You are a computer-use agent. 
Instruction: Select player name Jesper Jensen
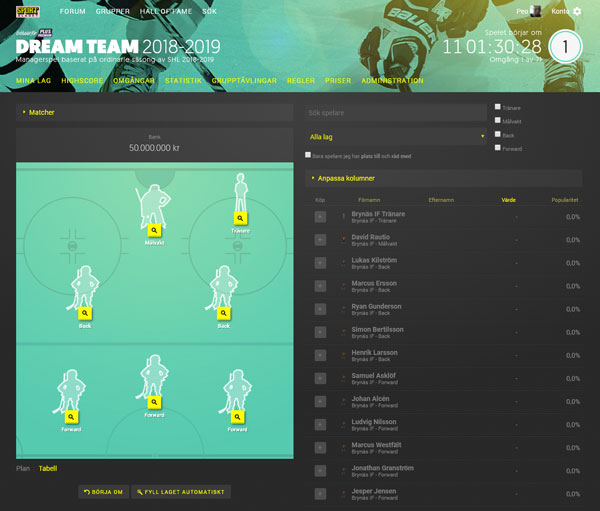[373, 491]
